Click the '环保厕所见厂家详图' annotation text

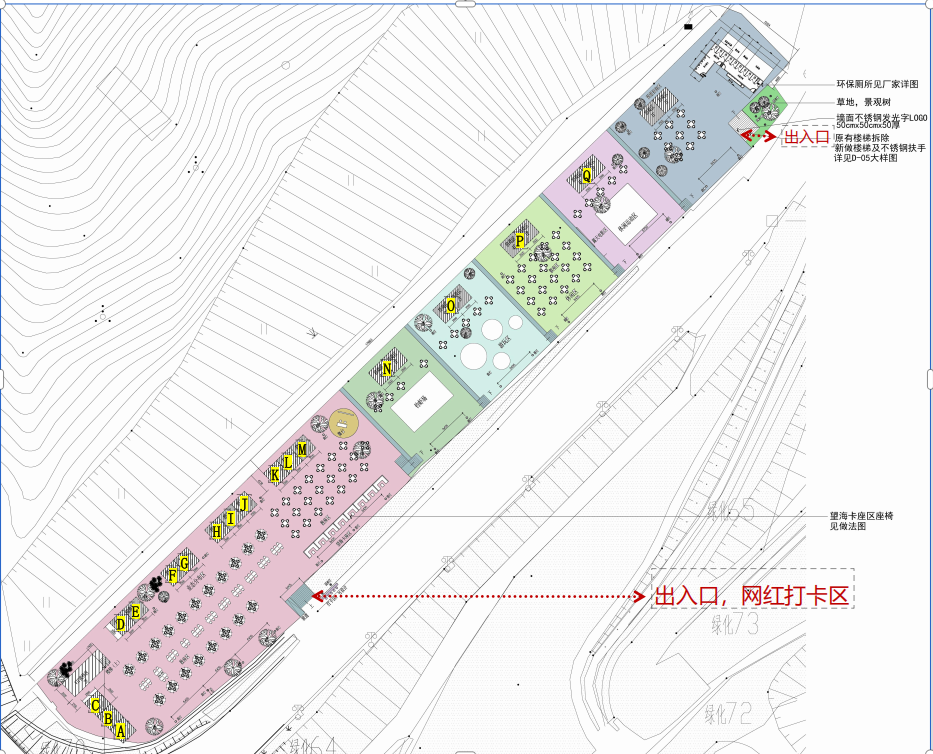[884, 86]
